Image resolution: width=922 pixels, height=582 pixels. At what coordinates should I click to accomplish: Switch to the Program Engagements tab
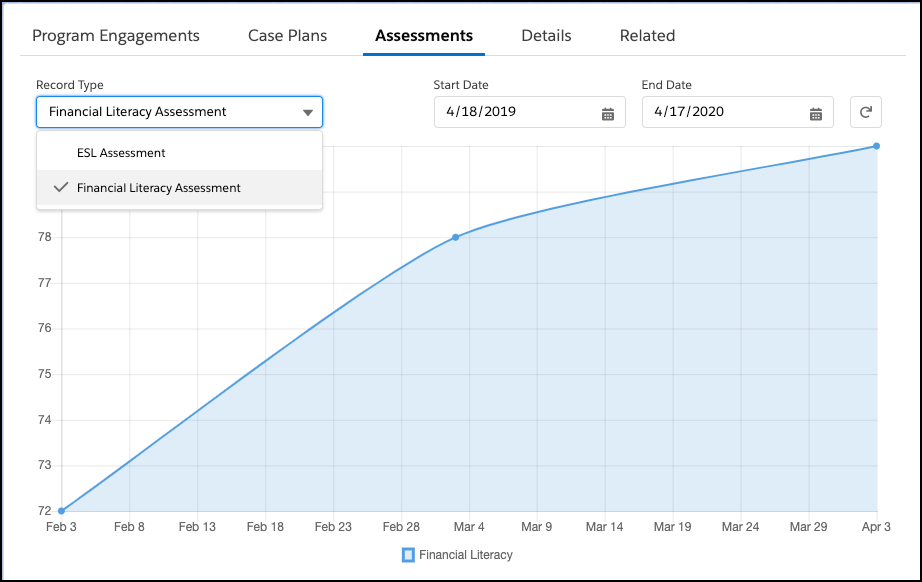click(116, 35)
